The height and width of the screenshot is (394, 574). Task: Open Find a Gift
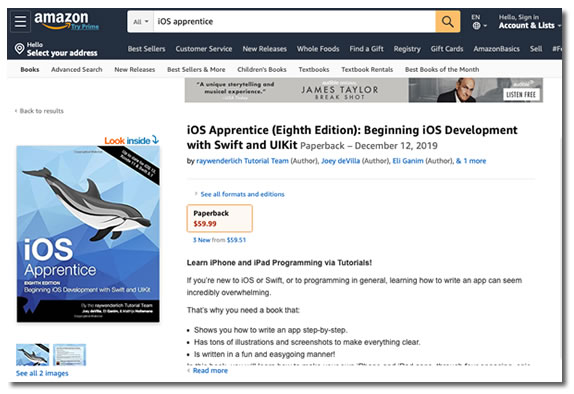[x=366, y=49]
